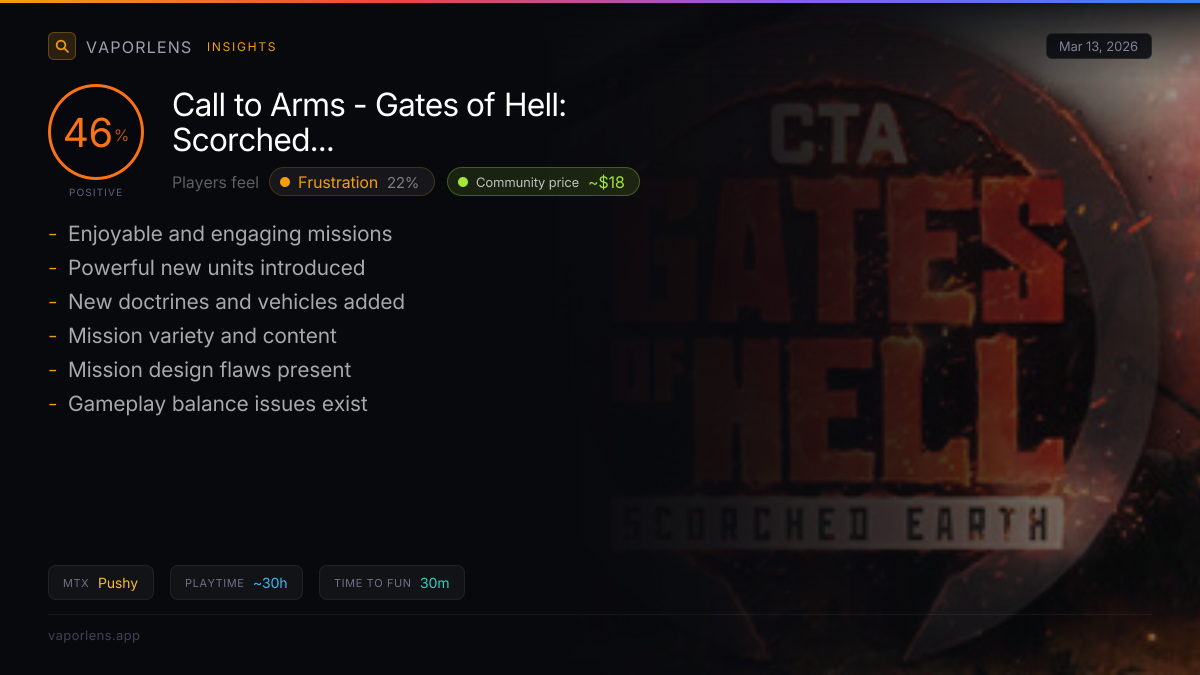Open the VAPORLENS brand name
Screen dimensions: 1200x675
point(139,47)
